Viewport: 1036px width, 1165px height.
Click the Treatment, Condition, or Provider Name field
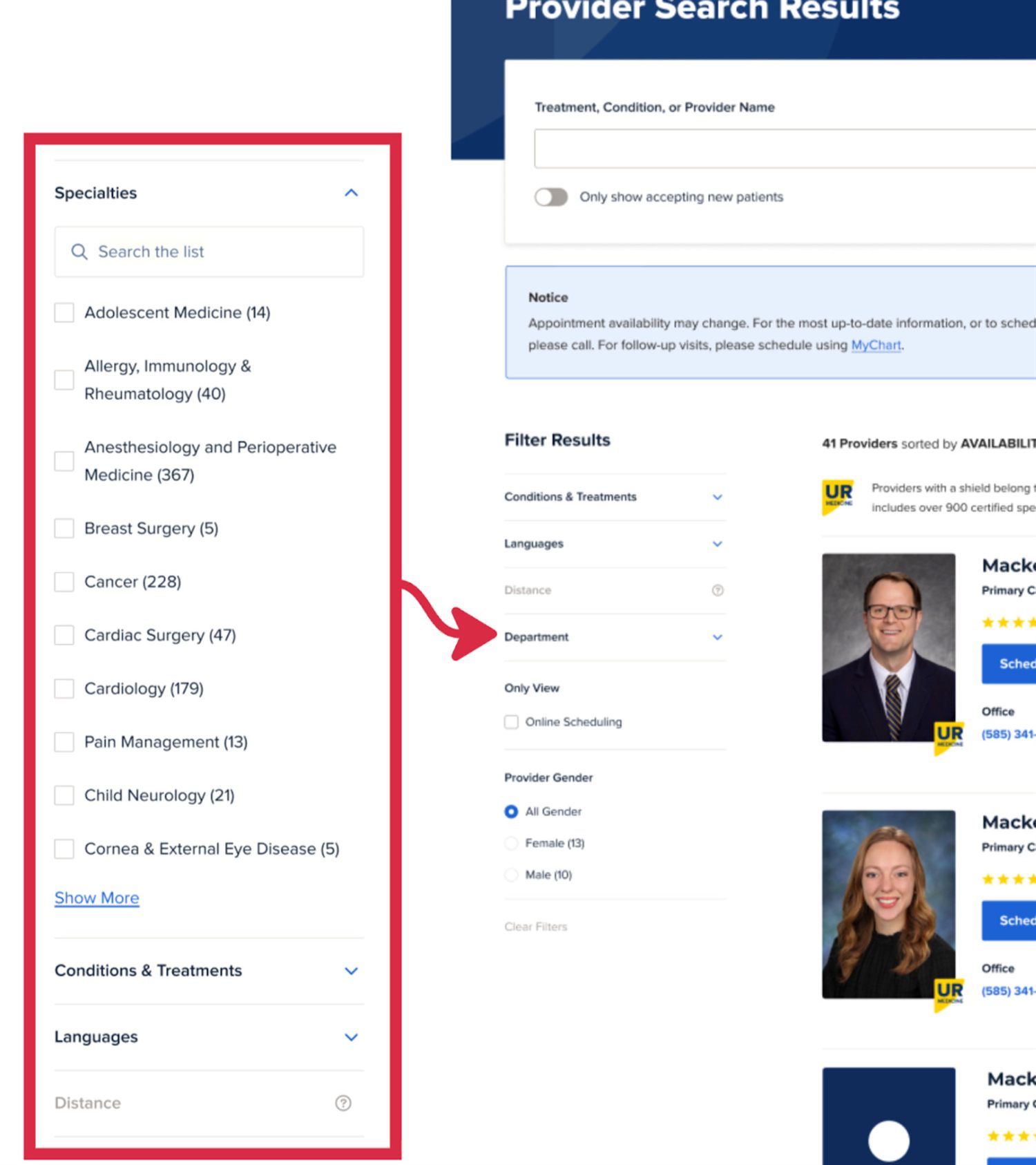[x=785, y=148]
